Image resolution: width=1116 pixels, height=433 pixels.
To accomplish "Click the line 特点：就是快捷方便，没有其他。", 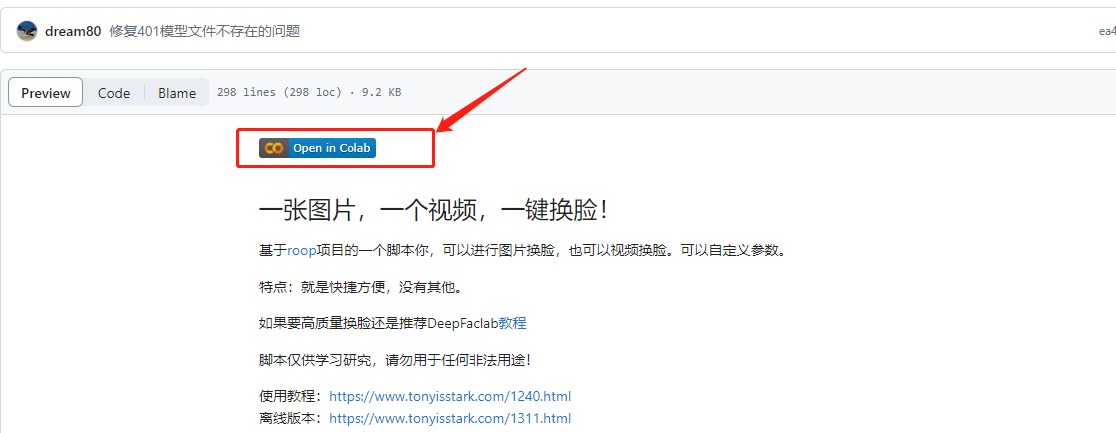I will 362,288.
